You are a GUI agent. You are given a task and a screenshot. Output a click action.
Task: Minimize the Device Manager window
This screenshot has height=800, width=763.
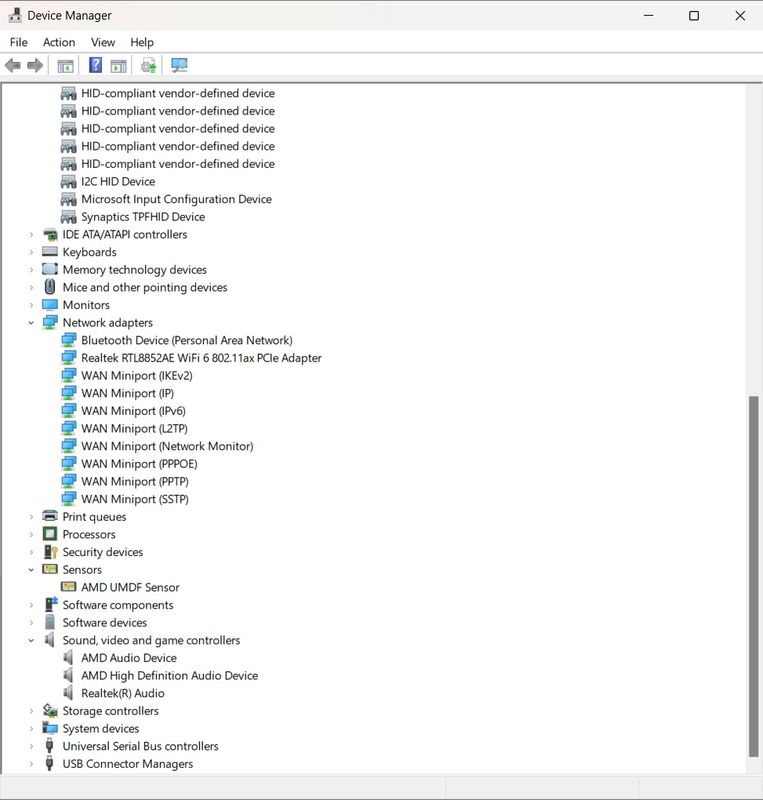pyautogui.click(x=648, y=16)
